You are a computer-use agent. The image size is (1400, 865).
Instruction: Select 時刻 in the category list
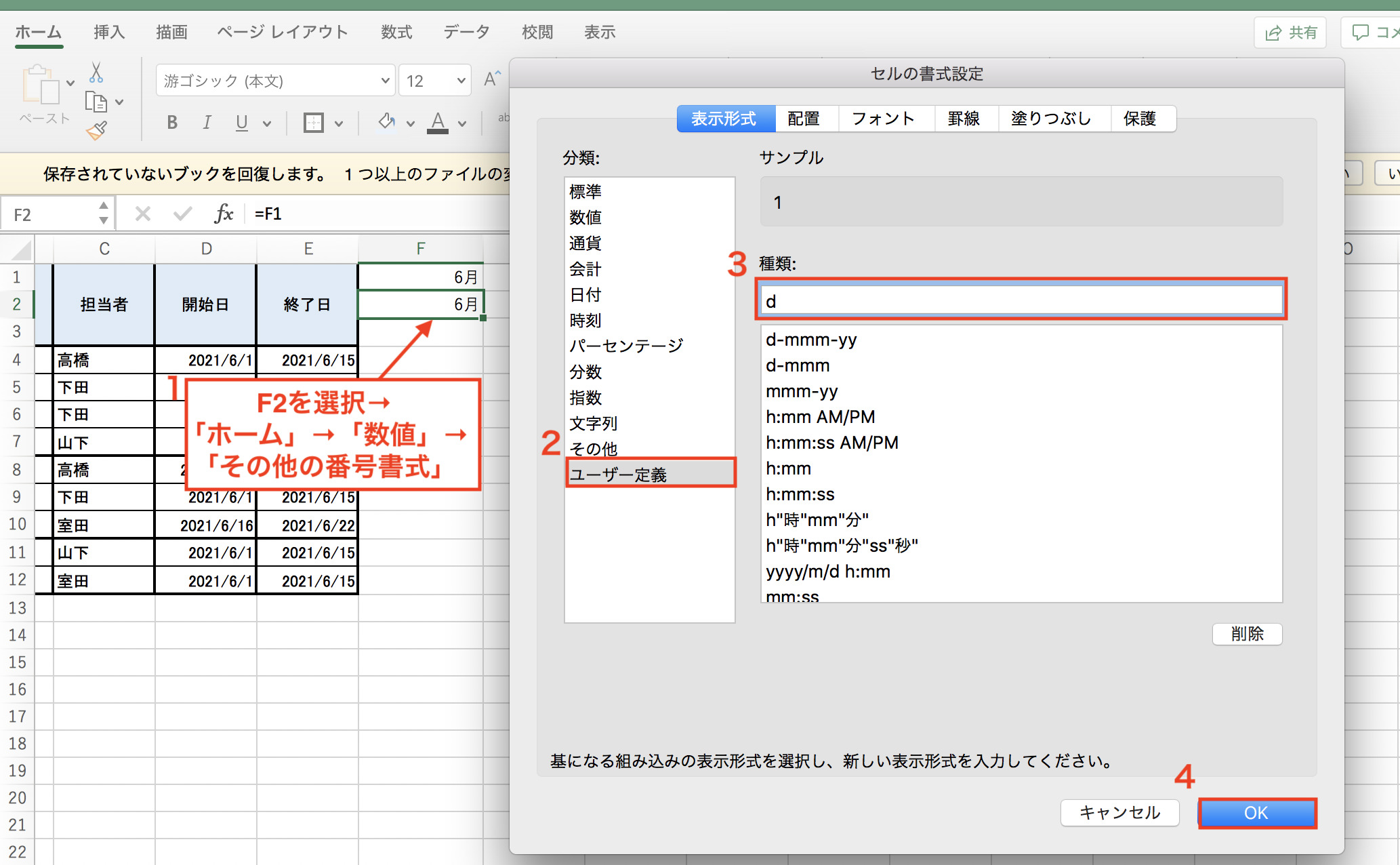pyautogui.click(x=649, y=321)
